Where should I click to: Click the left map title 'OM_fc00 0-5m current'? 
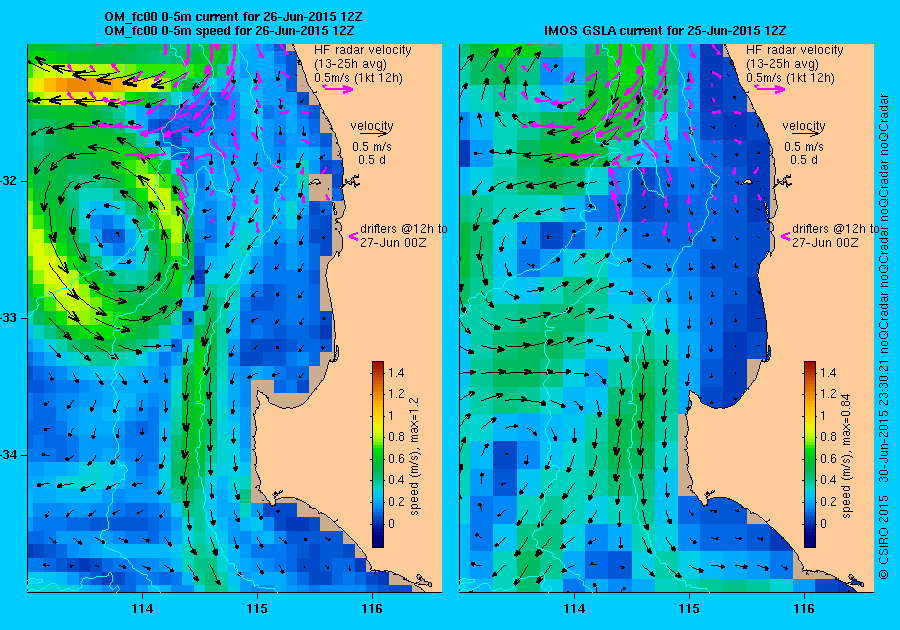[x=234, y=17]
